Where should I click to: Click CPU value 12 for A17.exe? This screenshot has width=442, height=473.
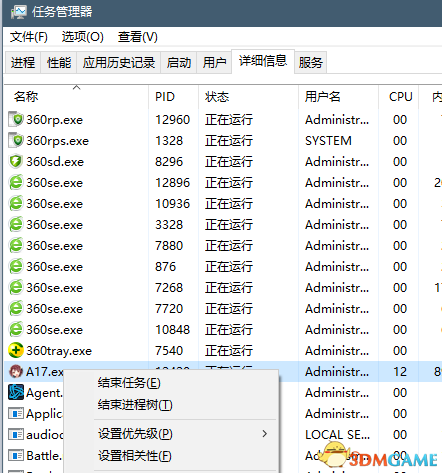click(400, 372)
